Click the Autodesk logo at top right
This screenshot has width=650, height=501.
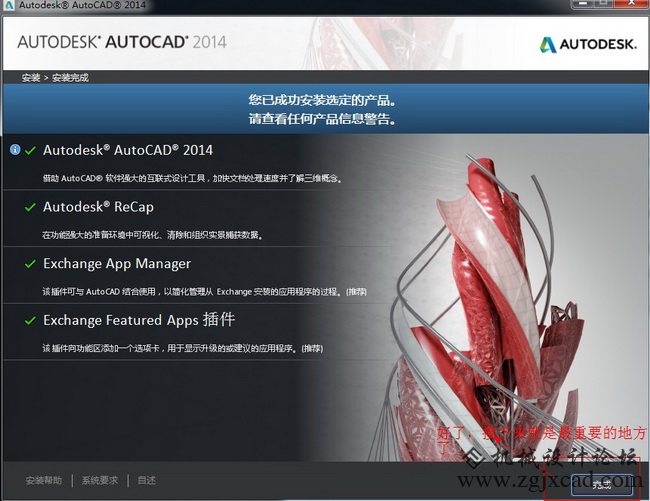click(588, 44)
